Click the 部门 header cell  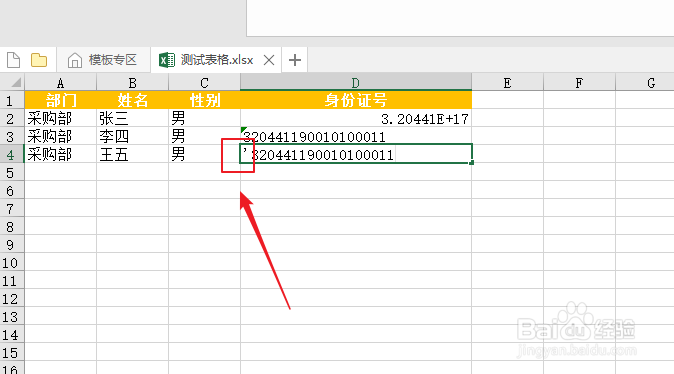pos(61,100)
